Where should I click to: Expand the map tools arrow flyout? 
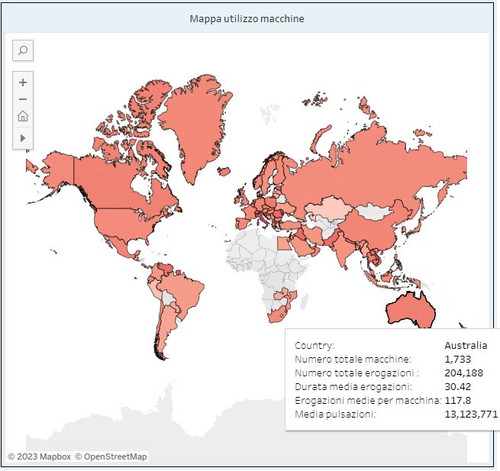tap(23, 138)
